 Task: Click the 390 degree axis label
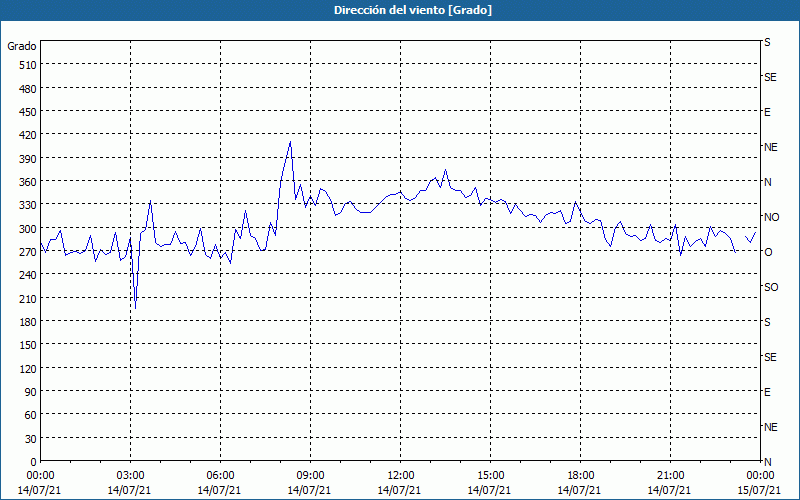[x=29, y=159]
